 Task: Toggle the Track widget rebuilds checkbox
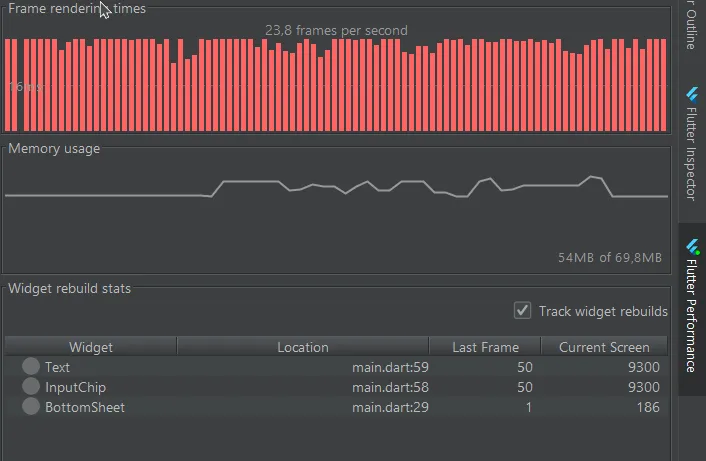[x=522, y=311]
